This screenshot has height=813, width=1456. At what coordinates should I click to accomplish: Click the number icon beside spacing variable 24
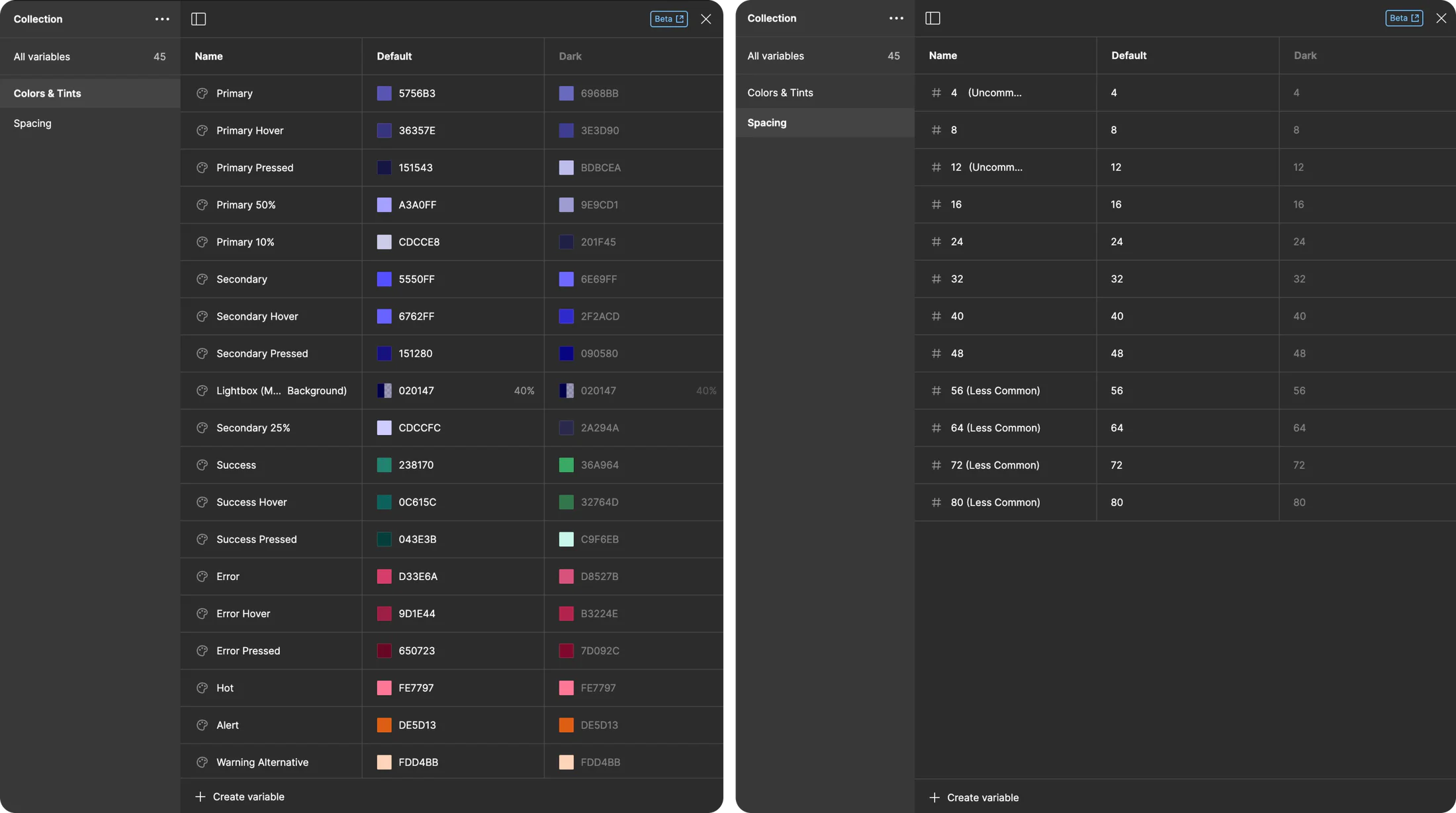click(936, 242)
